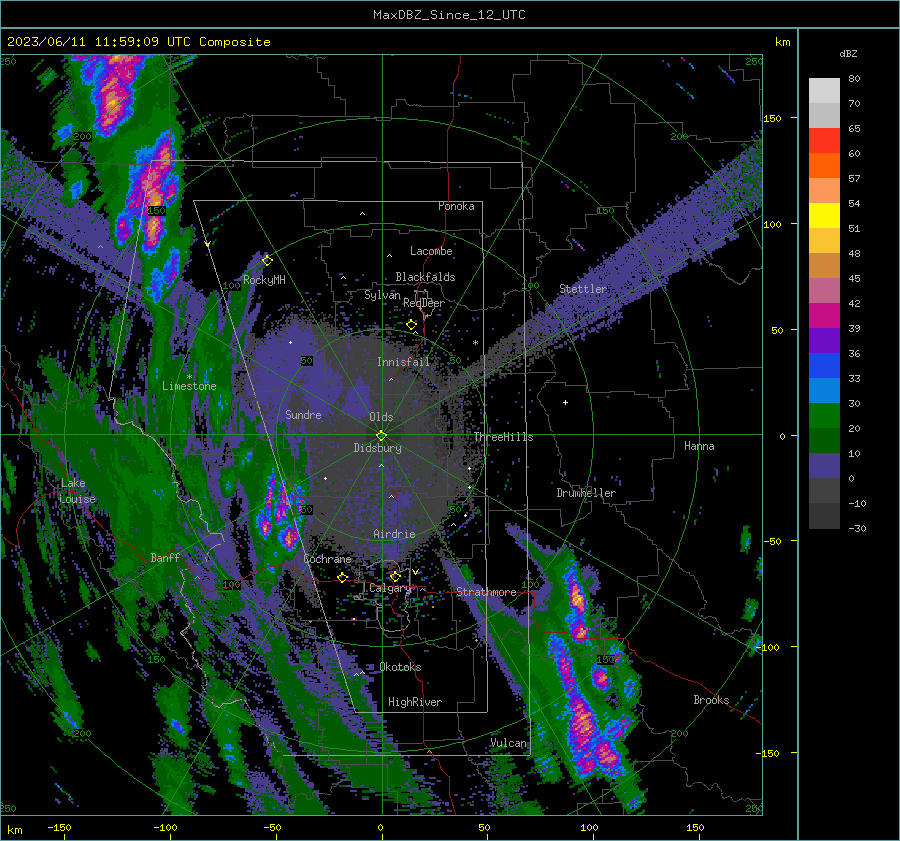Click the 45 value on dBZ legend
The image size is (900, 841).
pos(854,278)
